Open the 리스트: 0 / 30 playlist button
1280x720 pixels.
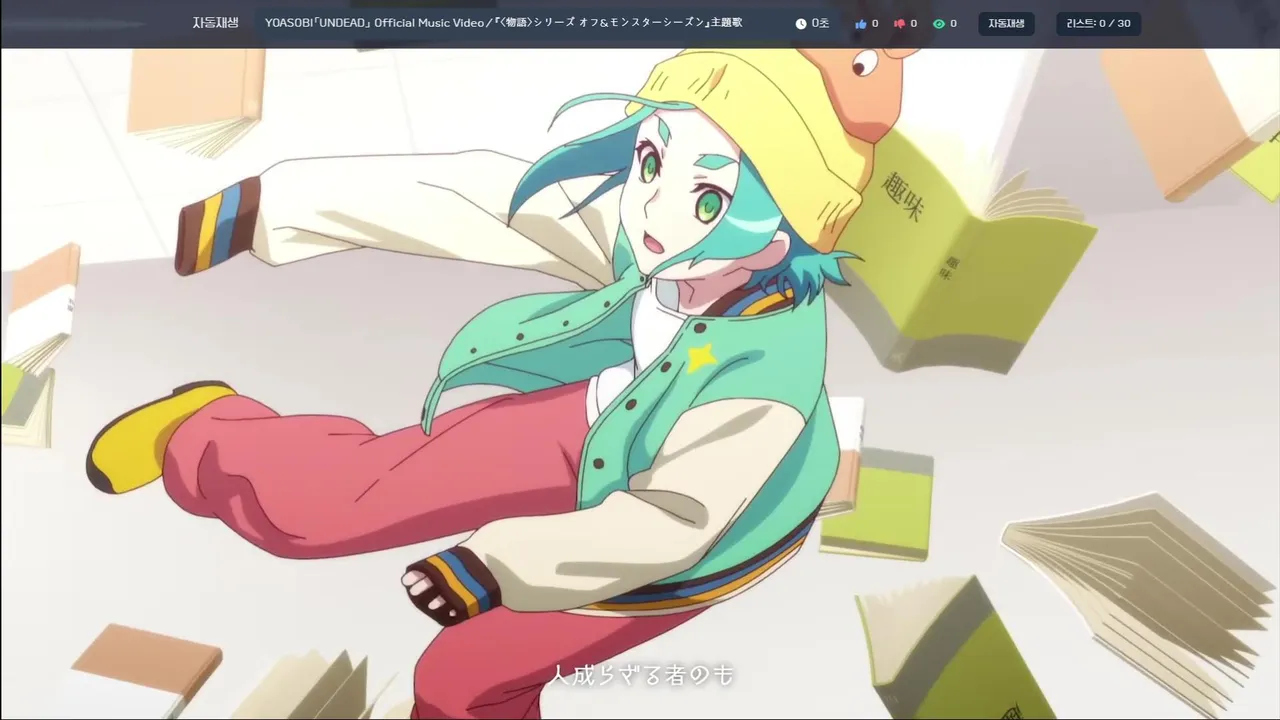tap(1098, 23)
